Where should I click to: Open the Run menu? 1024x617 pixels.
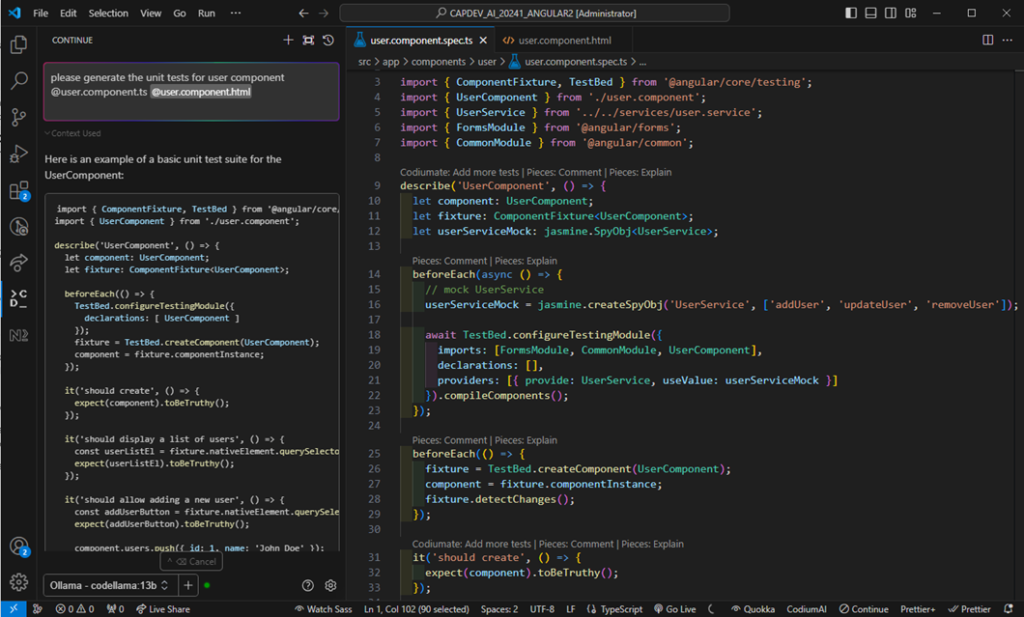[x=207, y=13]
